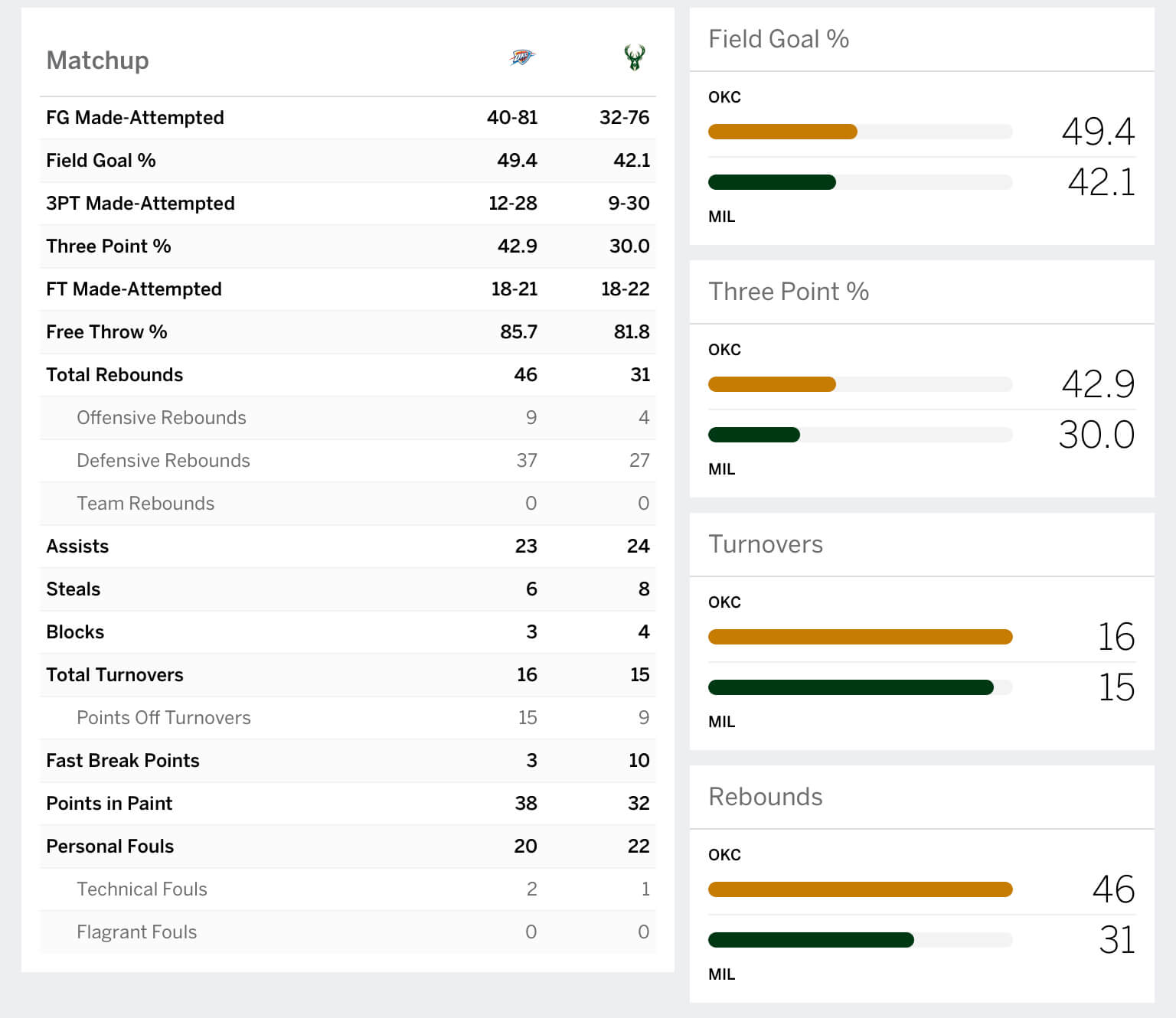Select the FG Made-Attempted row label
The height and width of the screenshot is (1018, 1176).
pos(135,118)
